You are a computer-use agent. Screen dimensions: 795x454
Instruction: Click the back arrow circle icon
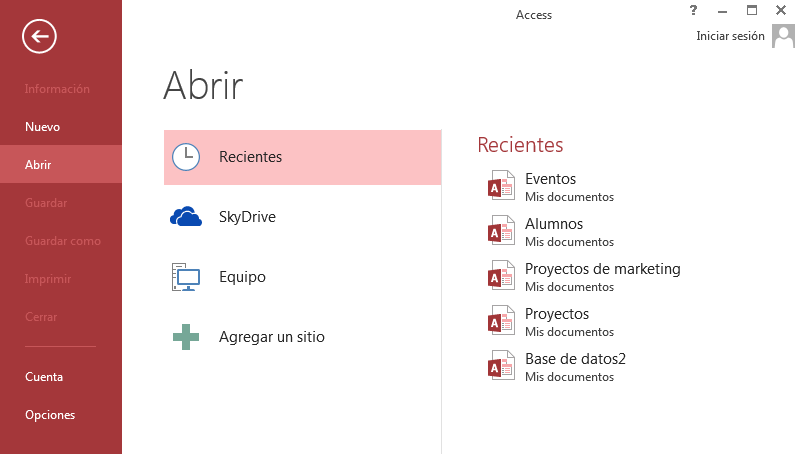[x=39, y=37]
